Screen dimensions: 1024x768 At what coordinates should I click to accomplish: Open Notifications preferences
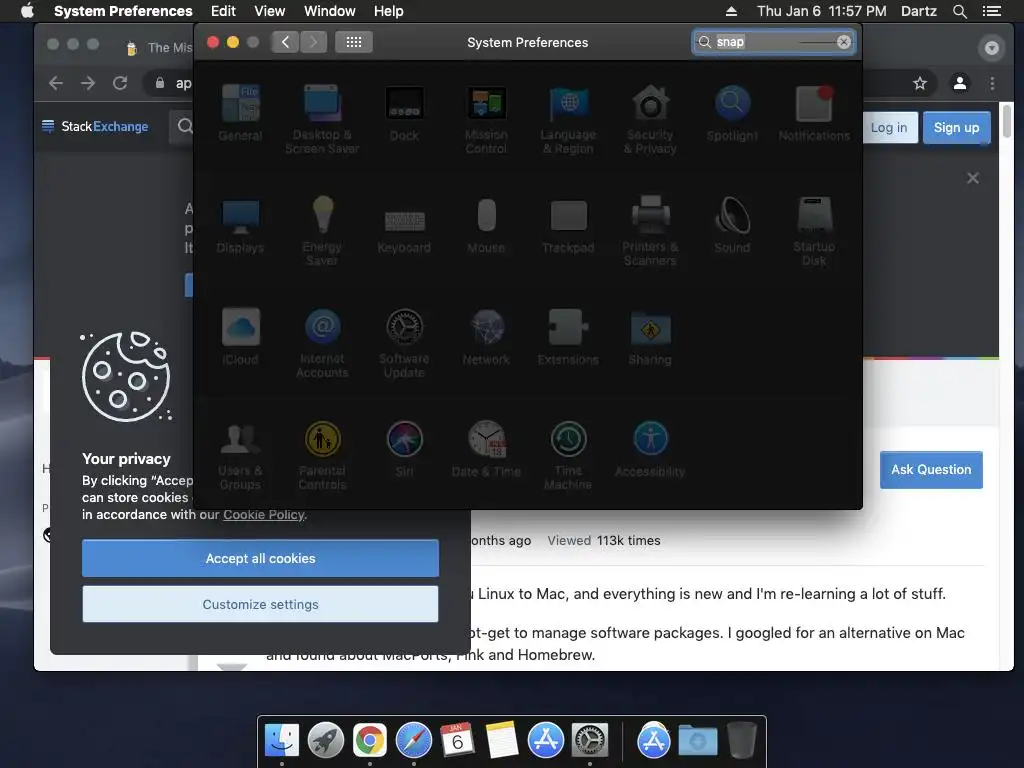click(x=814, y=113)
